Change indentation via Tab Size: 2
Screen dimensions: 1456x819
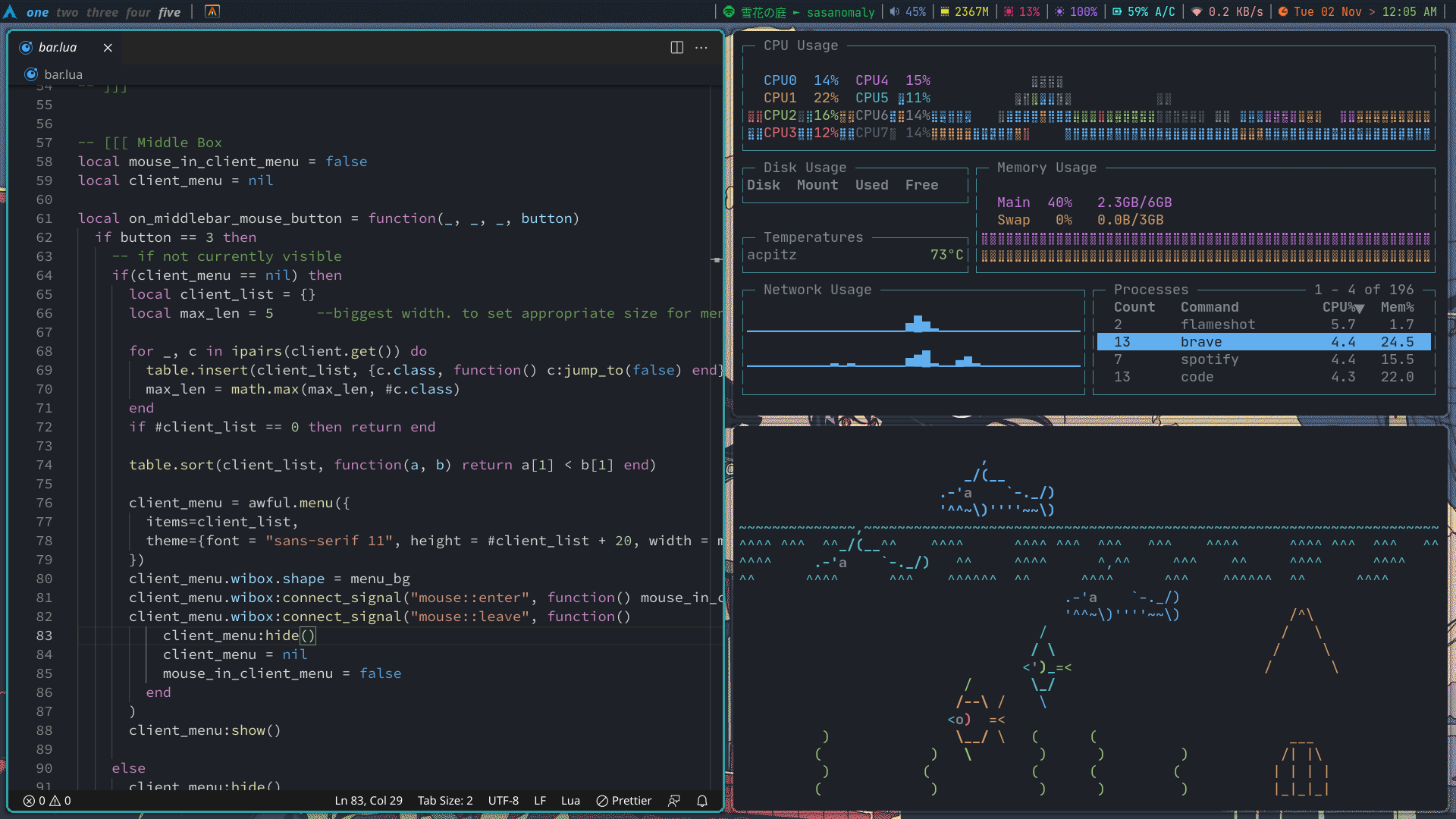pyautogui.click(x=445, y=801)
